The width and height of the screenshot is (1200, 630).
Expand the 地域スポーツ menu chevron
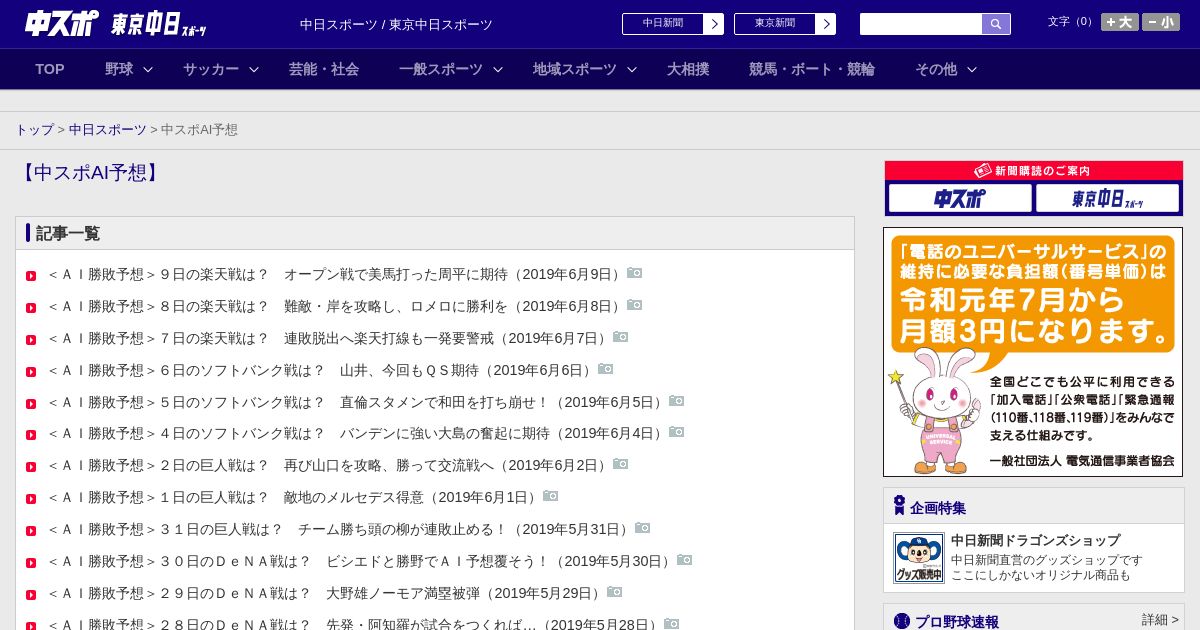pyautogui.click(x=632, y=70)
